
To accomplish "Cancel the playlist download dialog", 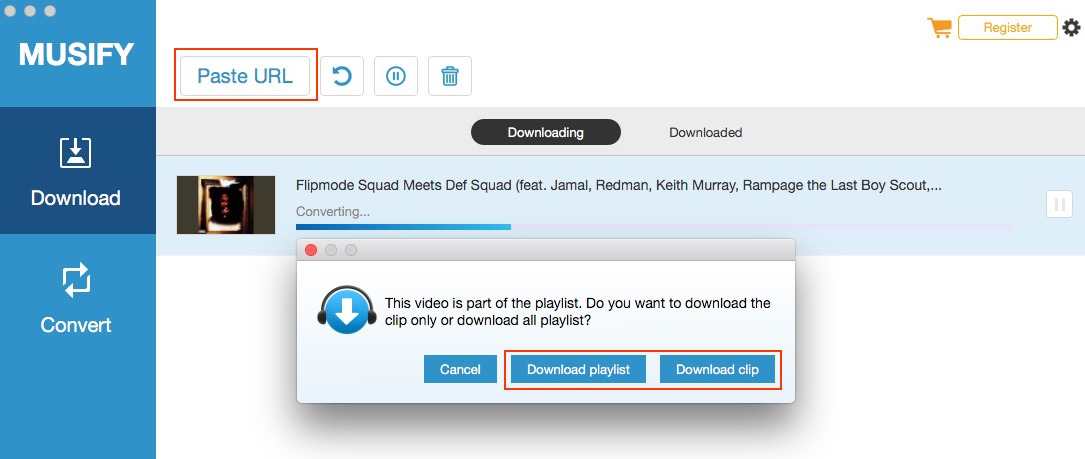I will click(x=460, y=369).
